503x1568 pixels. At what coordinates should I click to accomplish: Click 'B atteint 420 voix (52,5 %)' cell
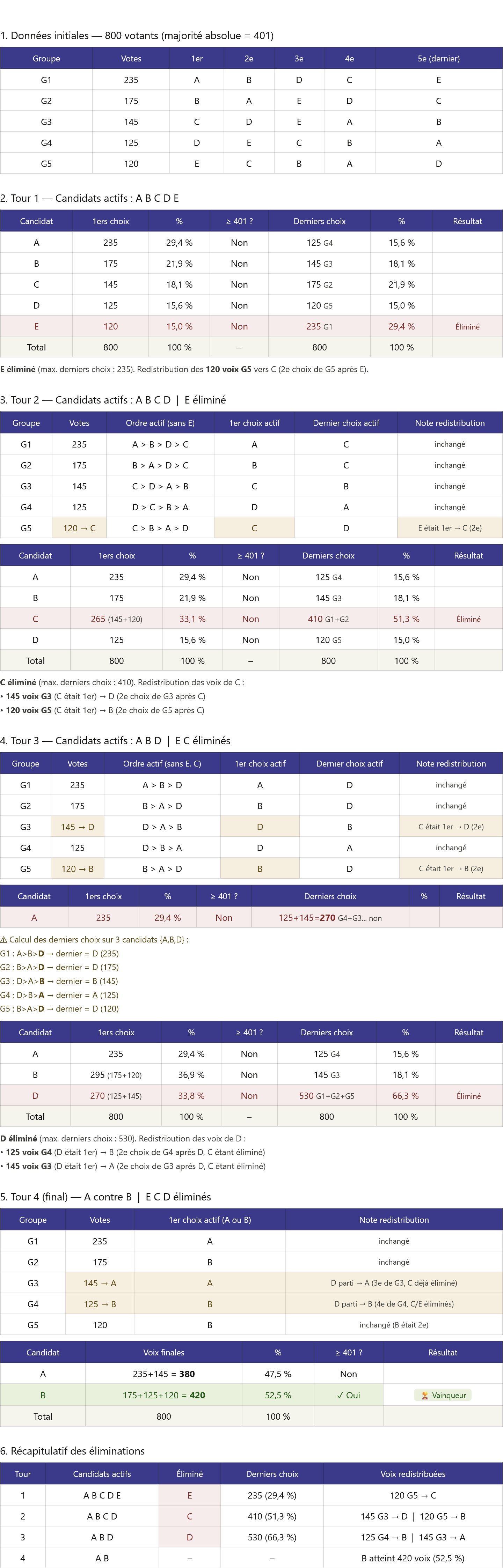click(413, 1558)
